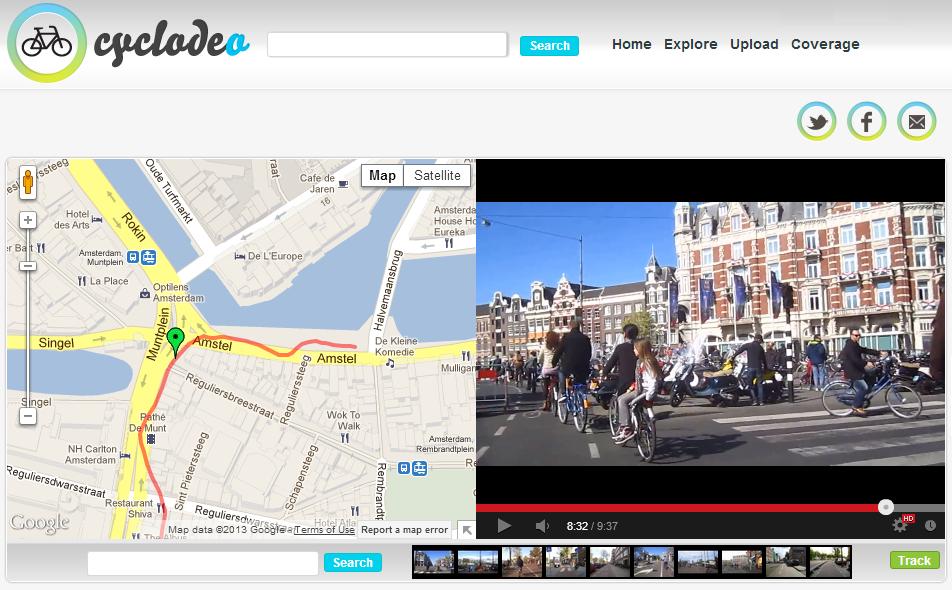Open video quality settings gear
Image resolution: width=952 pixels, height=590 pixels.
[x=900, y=525]
